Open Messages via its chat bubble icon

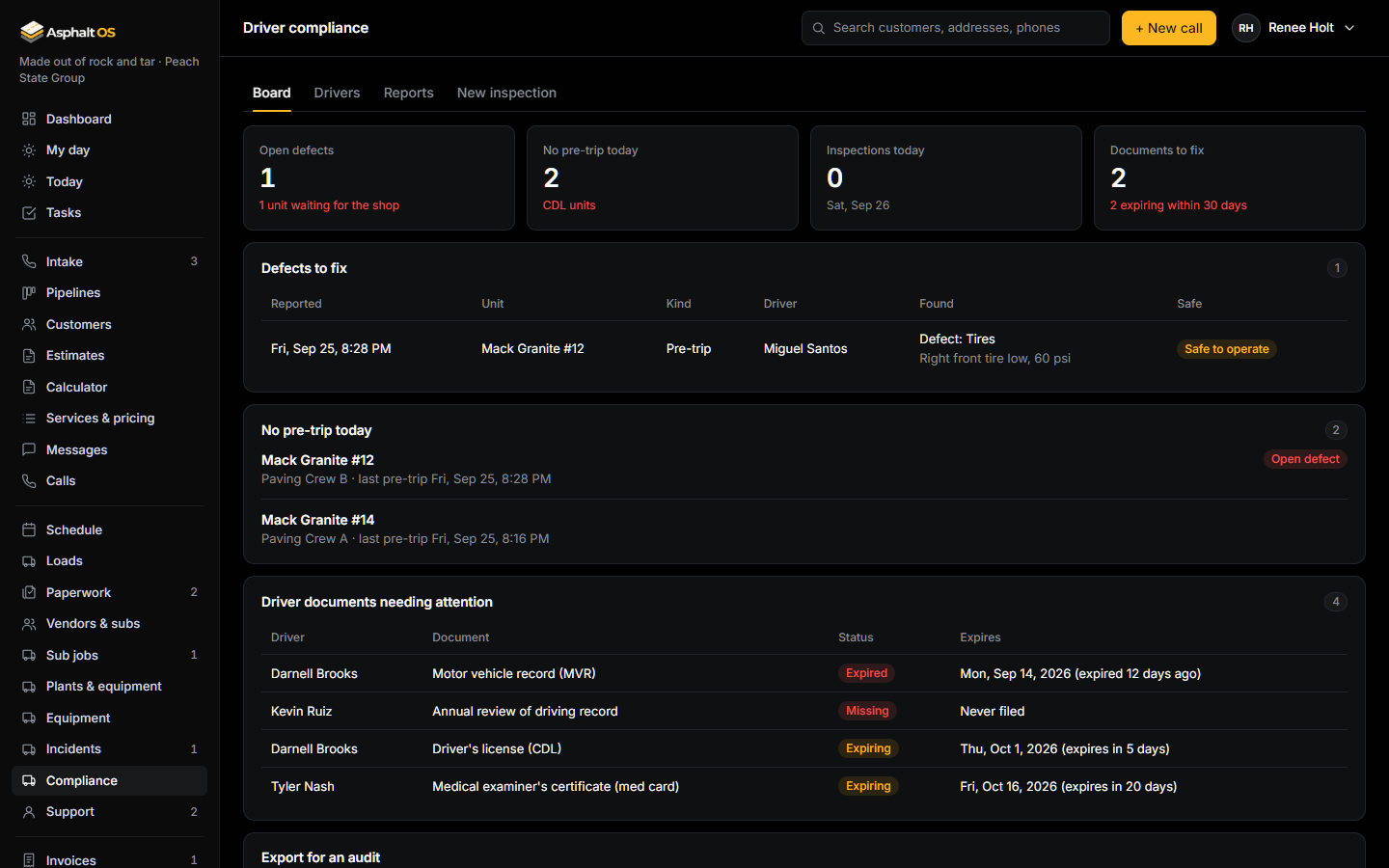[x=29, y=449]
